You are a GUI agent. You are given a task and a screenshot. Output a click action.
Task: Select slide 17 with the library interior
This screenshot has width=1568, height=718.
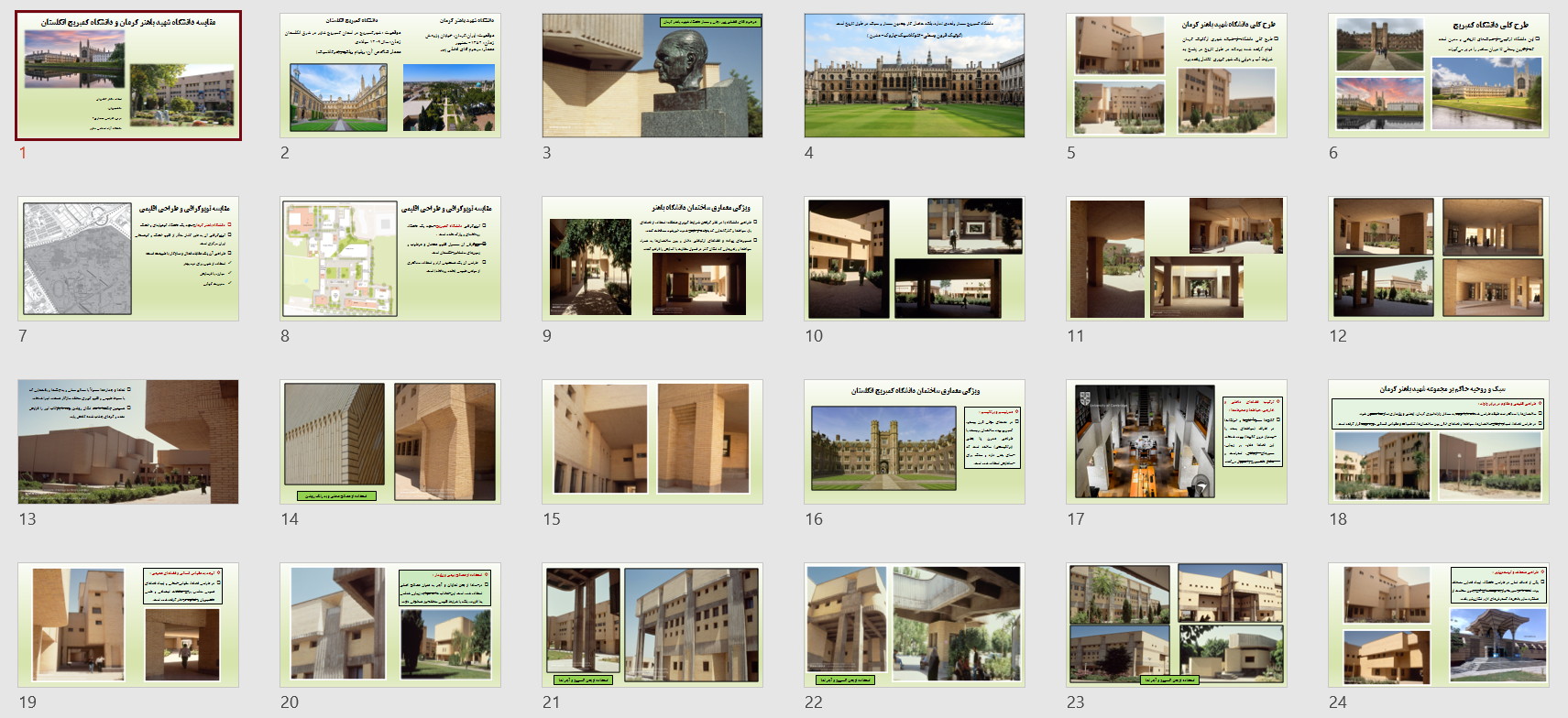tap(1177, 442)
